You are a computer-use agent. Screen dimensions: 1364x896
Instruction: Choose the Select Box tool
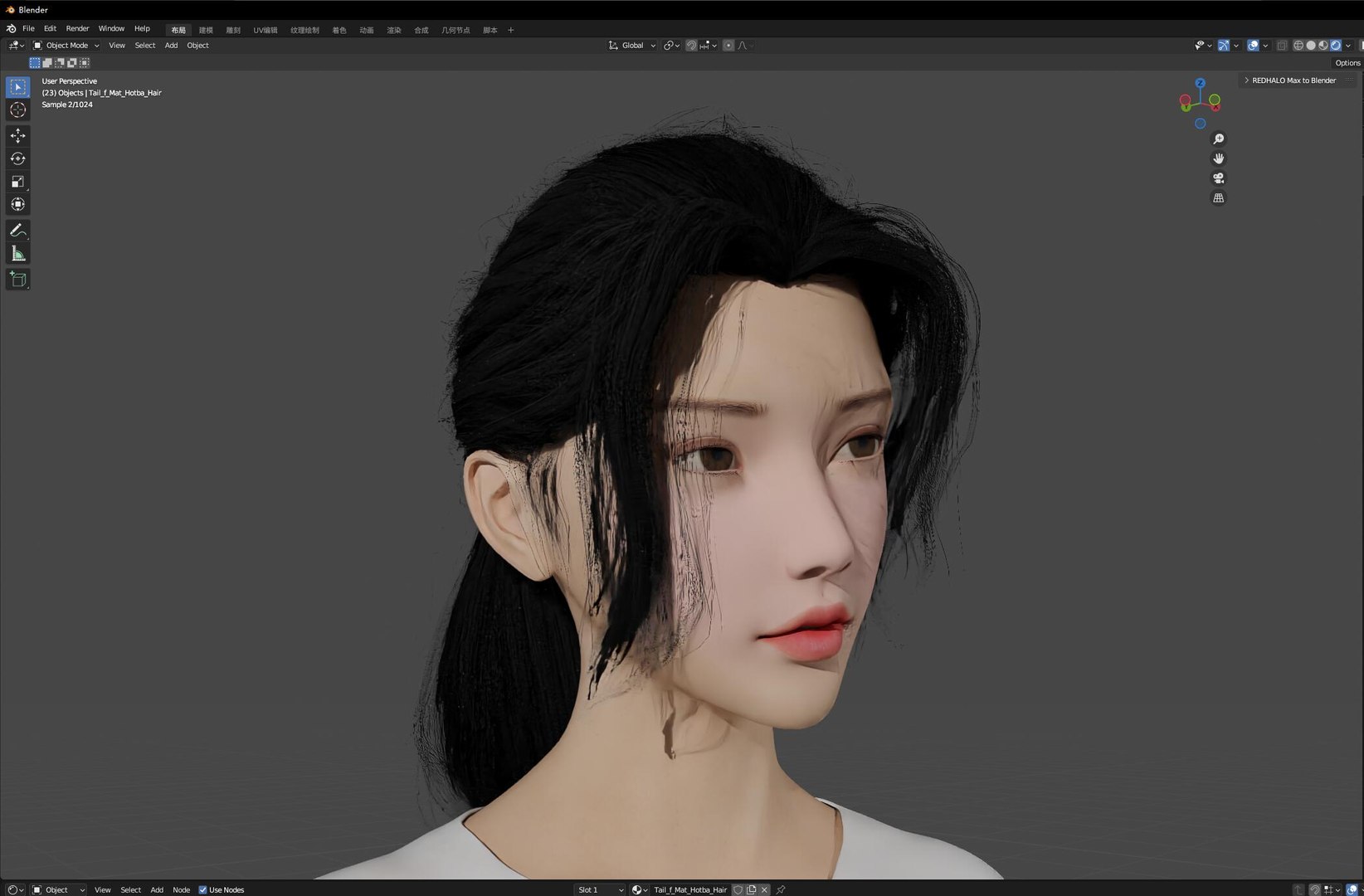pyautogui.click(x=17, y=87)
